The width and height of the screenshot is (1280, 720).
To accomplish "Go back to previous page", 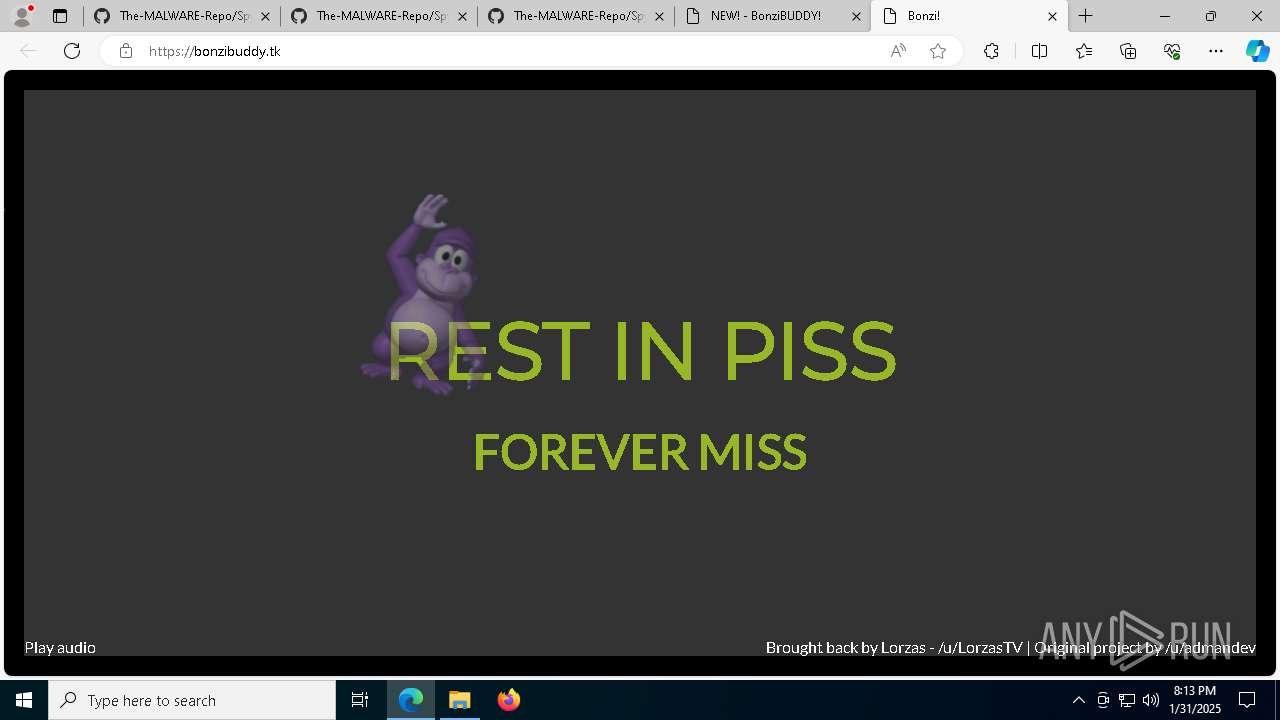I will coord(28,51).
